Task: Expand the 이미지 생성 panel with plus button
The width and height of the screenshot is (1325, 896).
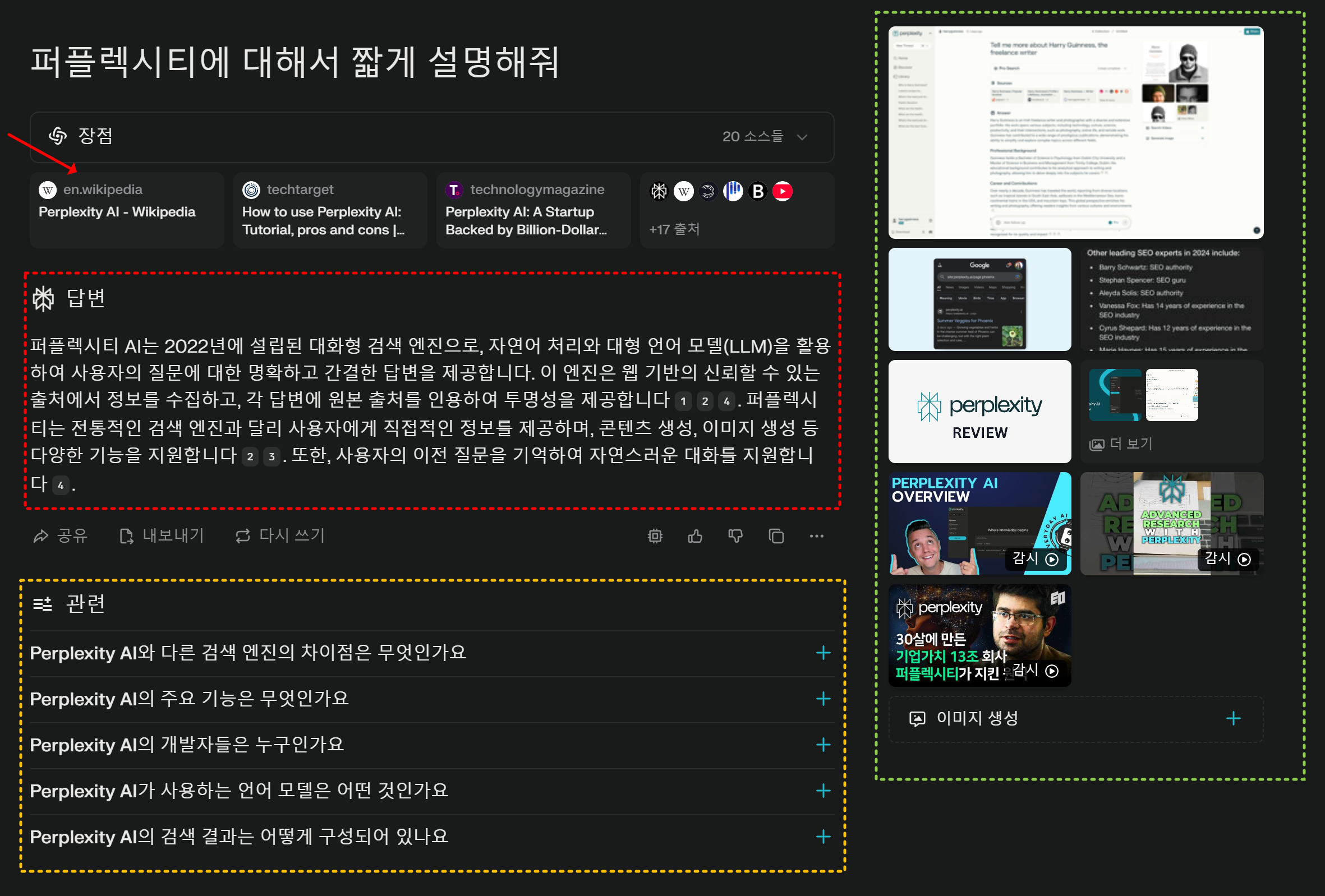Action: [x=1233, y=718]
